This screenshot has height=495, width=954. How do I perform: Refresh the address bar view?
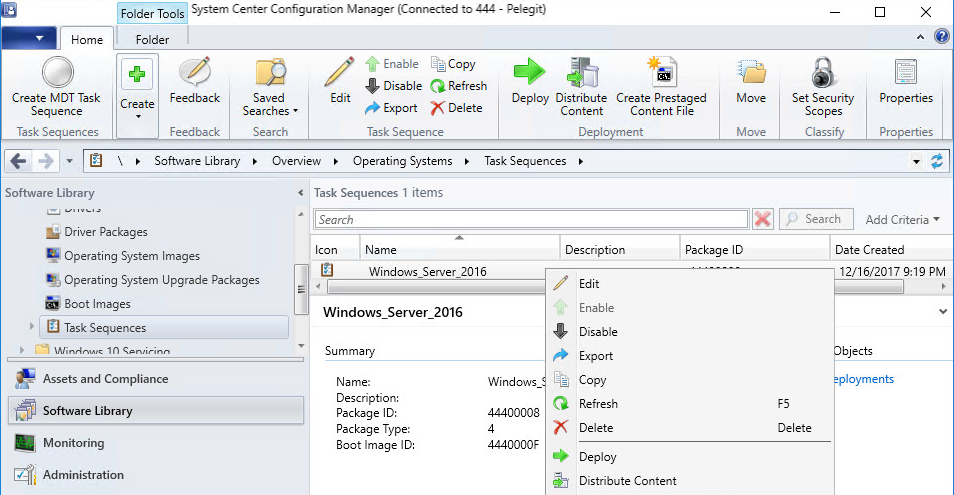(x=937, y=161)
